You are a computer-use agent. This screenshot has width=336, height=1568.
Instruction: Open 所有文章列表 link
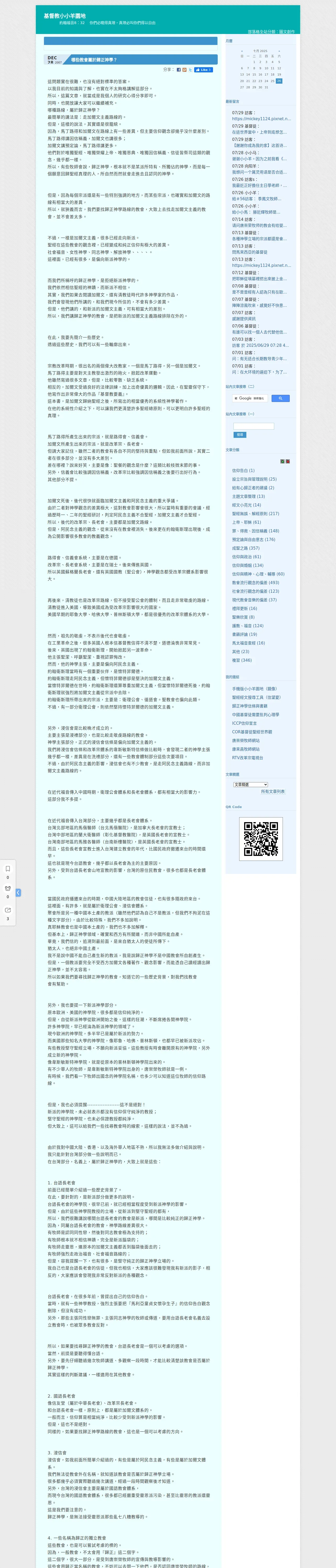click(273, 791)
